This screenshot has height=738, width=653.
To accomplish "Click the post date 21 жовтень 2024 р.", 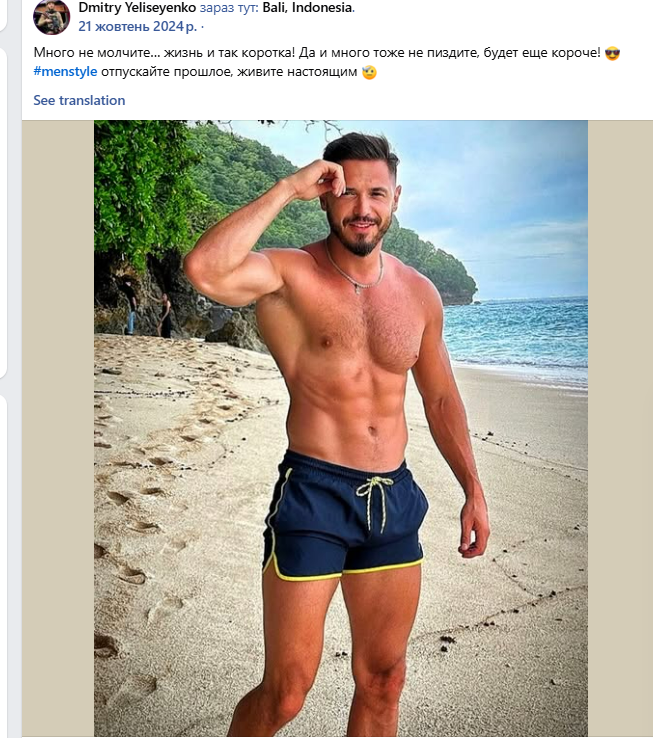I will pos(136,26).
